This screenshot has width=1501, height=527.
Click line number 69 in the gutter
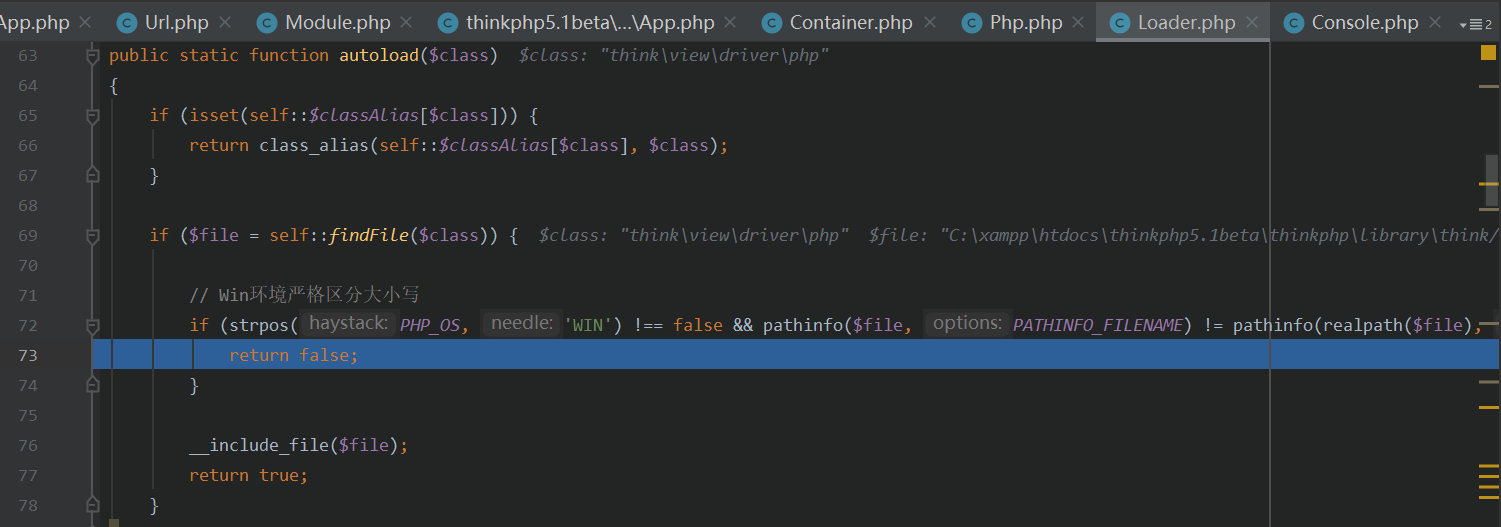click(x=28, y=235)
